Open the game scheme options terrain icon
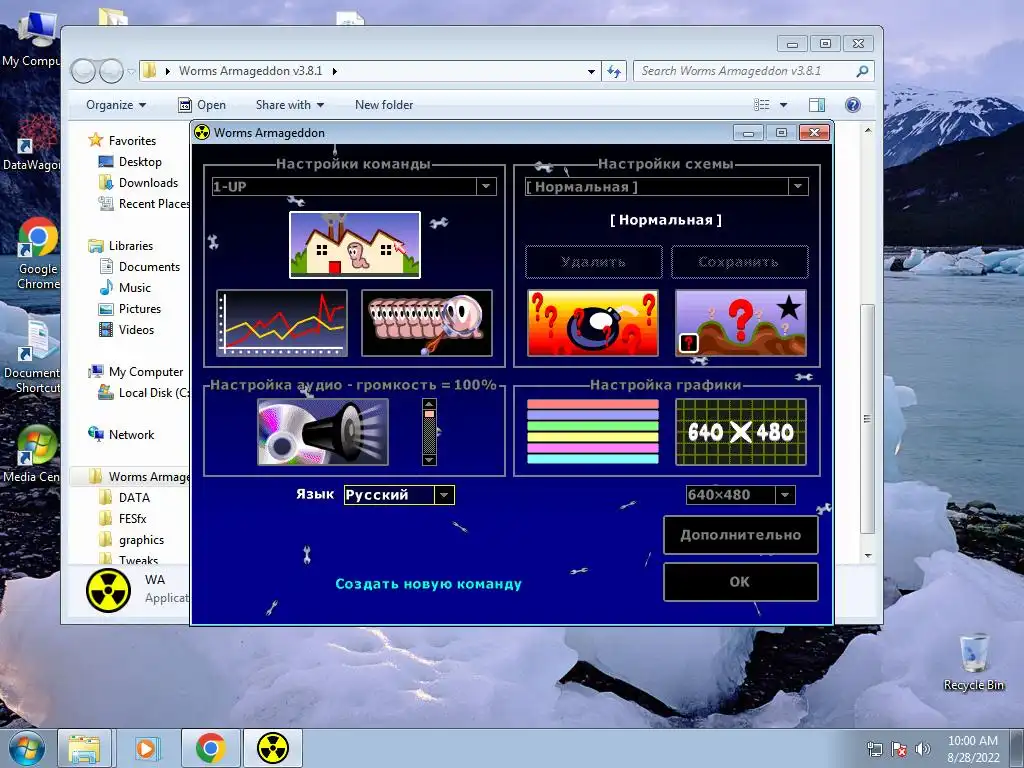 click(x=741, y=323)
